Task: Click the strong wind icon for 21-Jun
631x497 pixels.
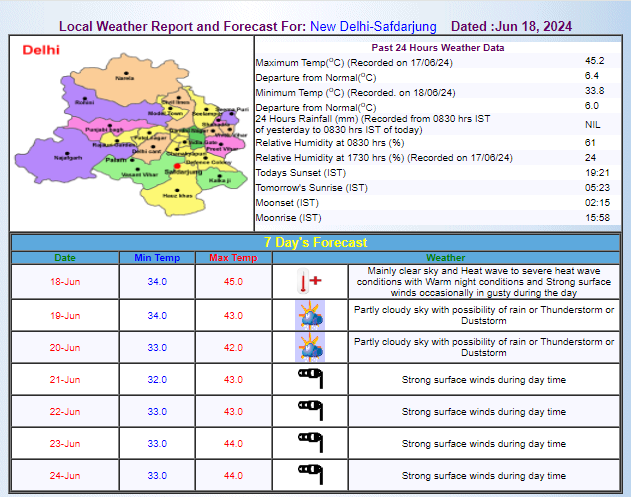Action: [x=310, y=379]
